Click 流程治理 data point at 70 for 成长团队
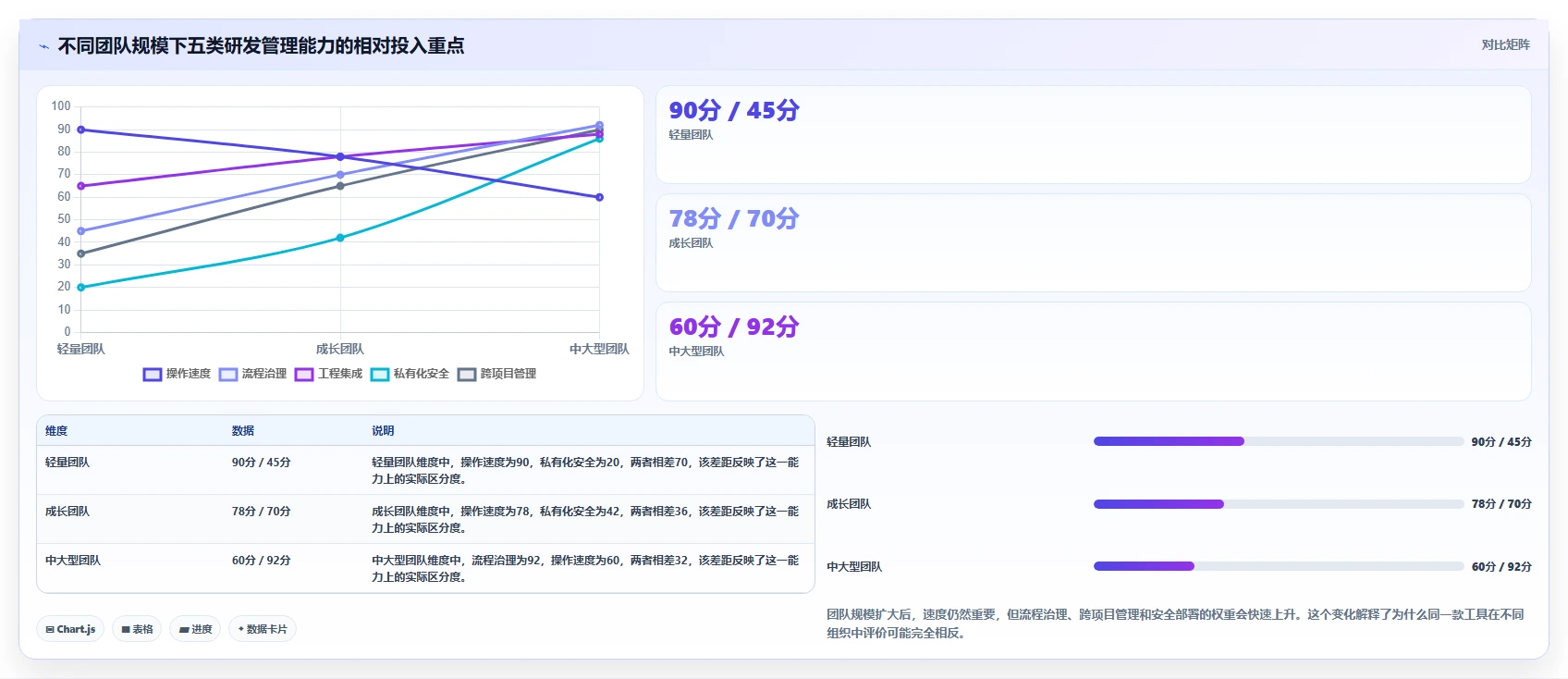This screenshot has width=1568, height=679. pyautogui.click(x=340, y=175)
